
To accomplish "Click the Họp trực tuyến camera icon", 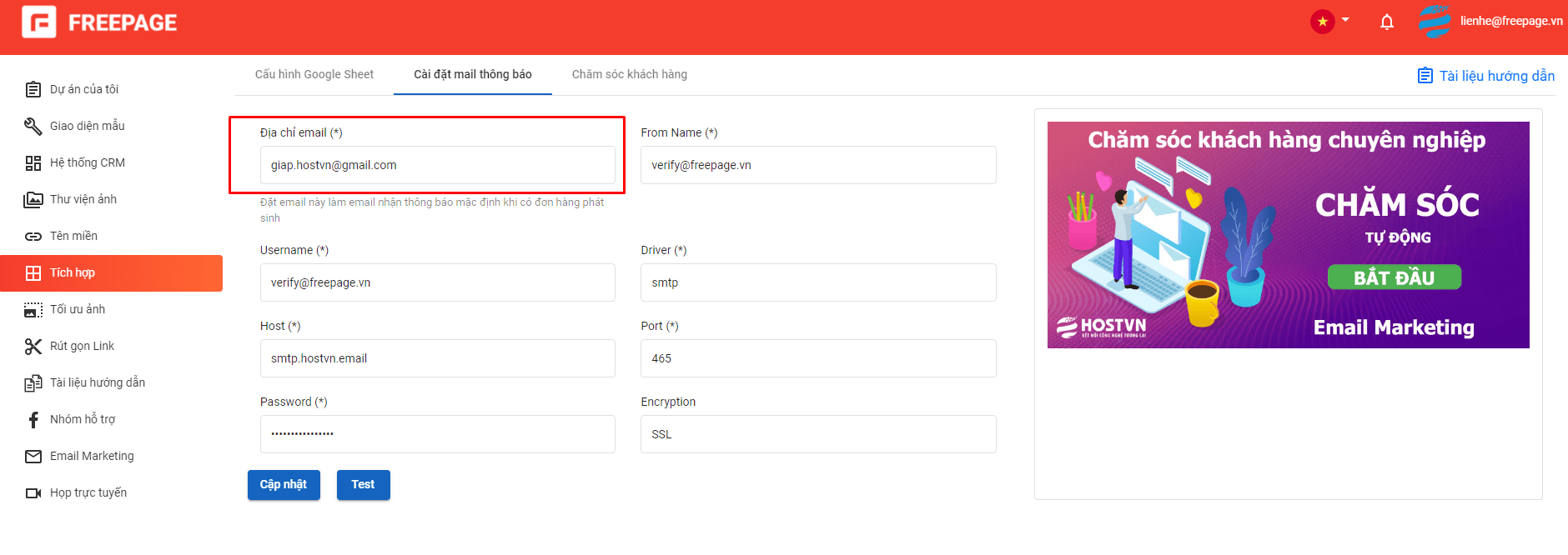I will 33,492.
